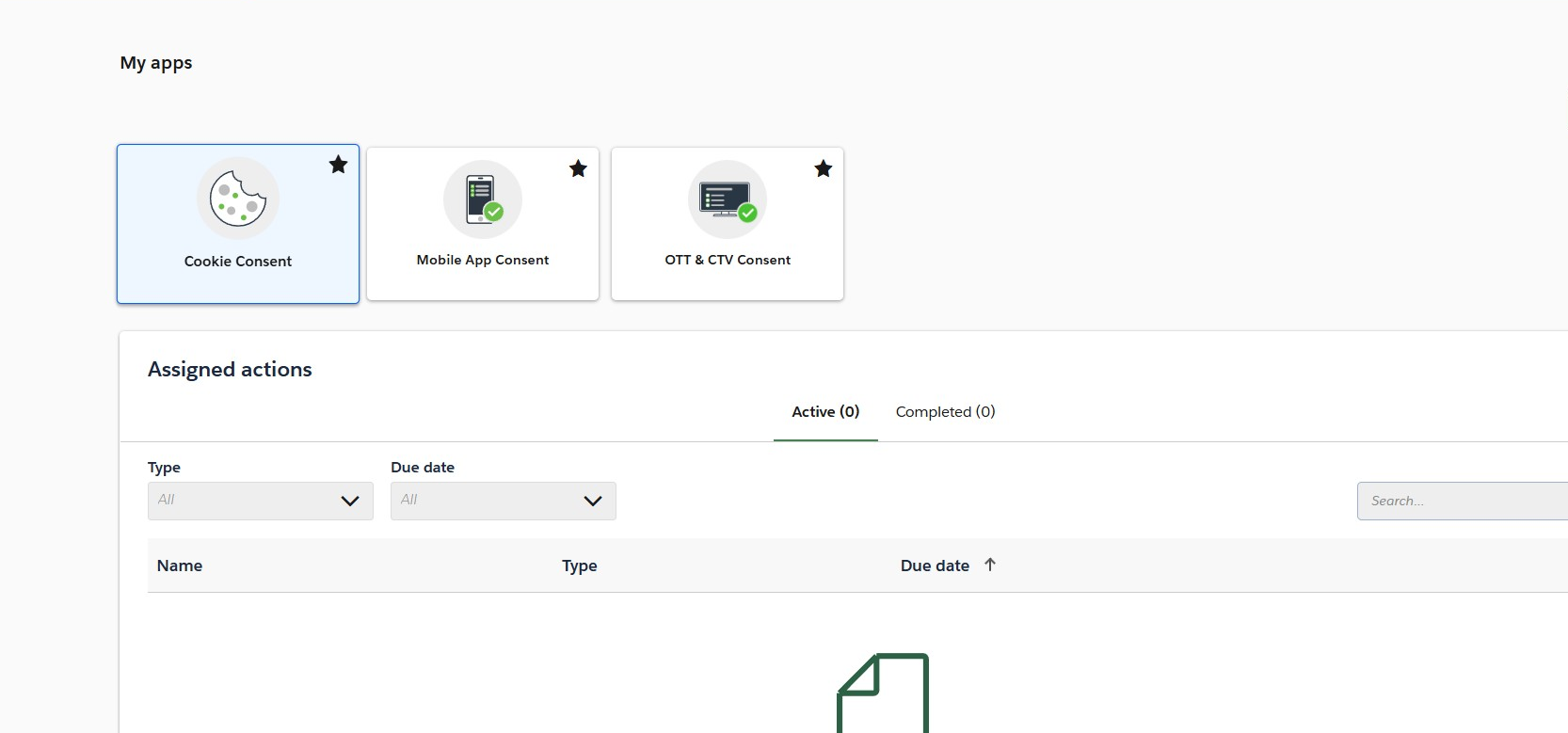Open the Cookie Consent app icon

coord(238,198)
